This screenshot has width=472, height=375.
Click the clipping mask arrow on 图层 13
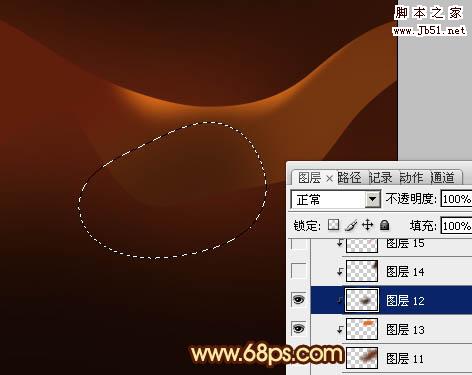[340, 329]
